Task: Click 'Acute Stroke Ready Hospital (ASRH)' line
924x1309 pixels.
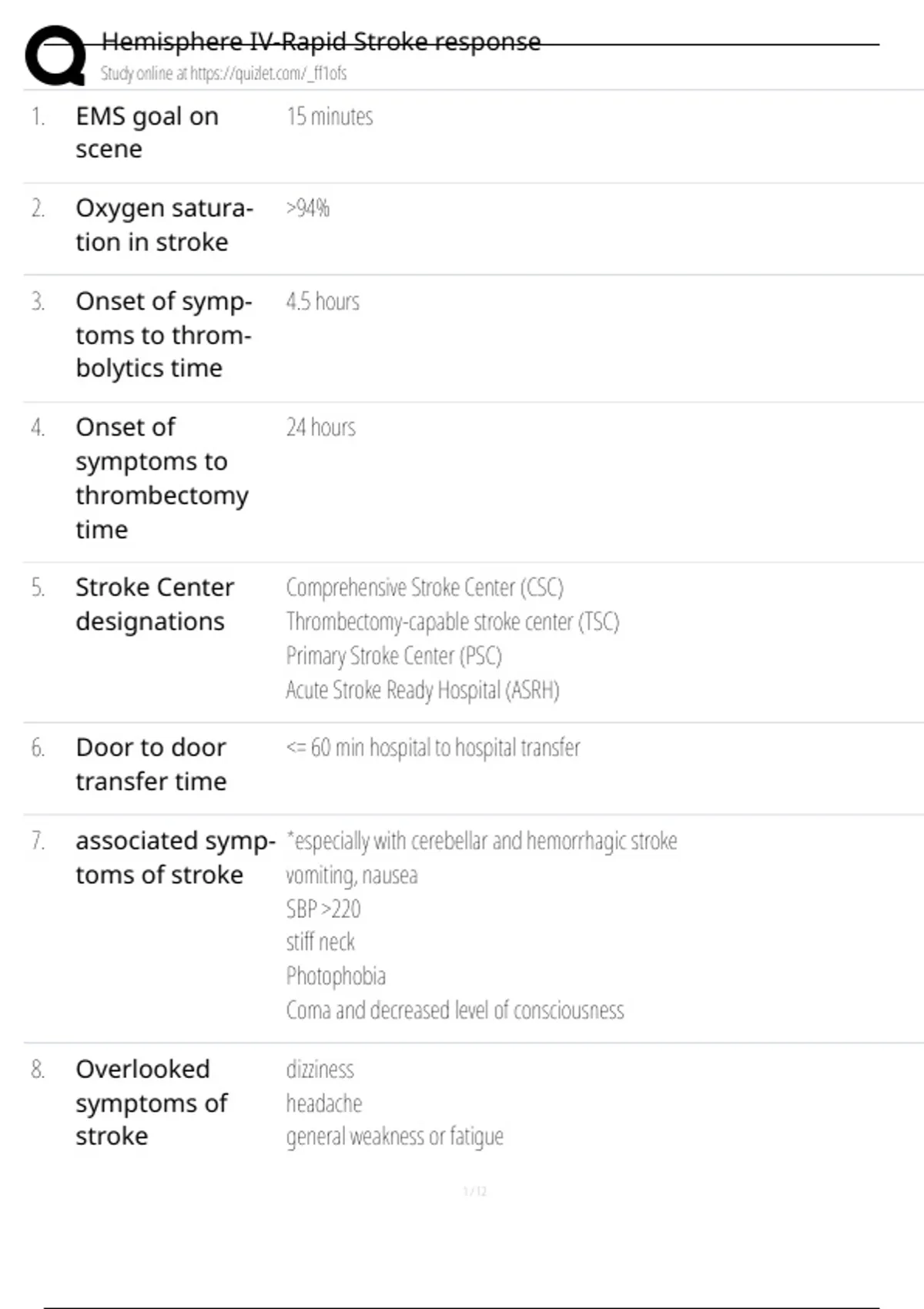Action: click(x=422, y=690)
